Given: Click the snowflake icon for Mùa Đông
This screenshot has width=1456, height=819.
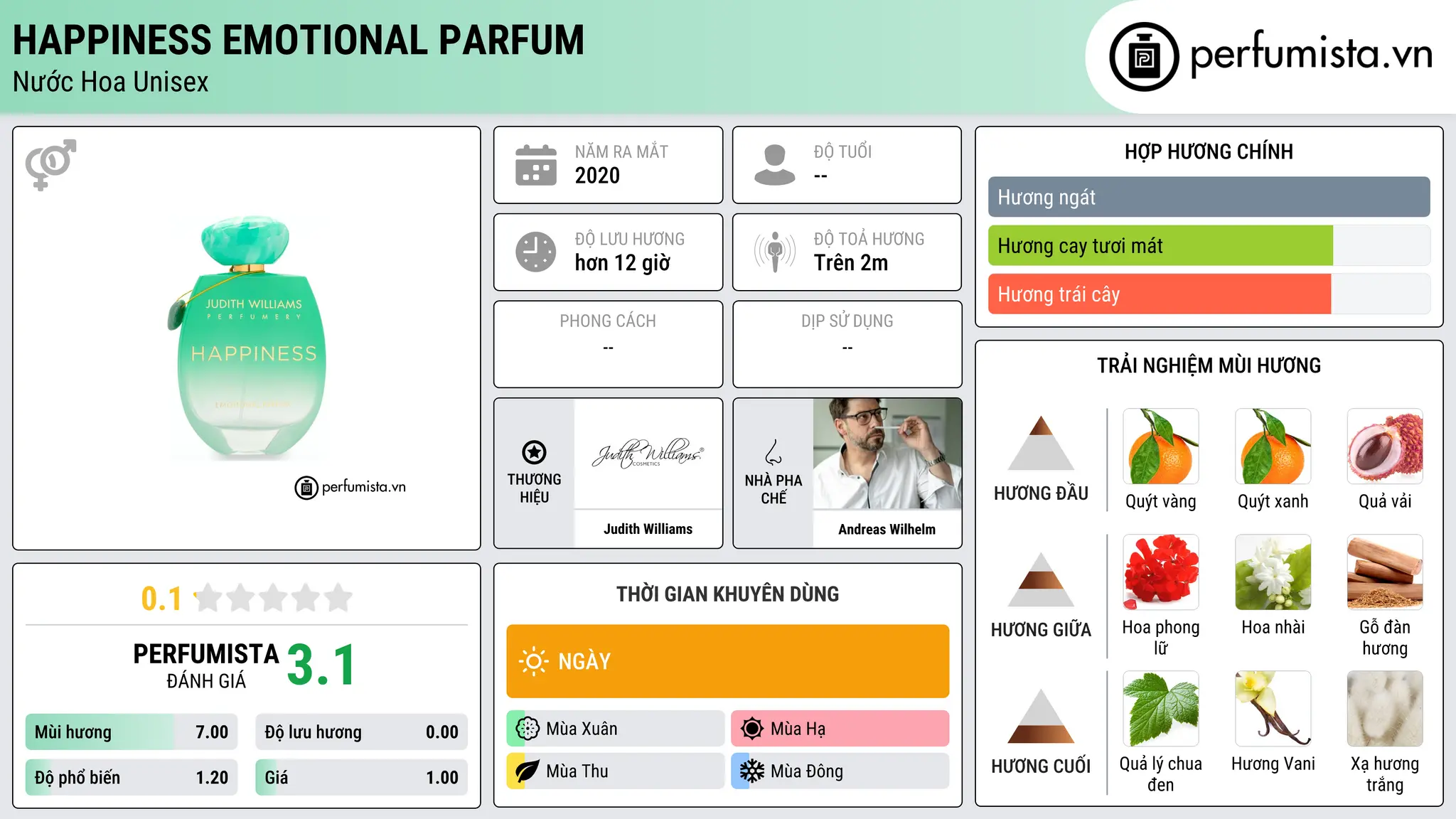Looking at the screenshot, I should (751, 771).
